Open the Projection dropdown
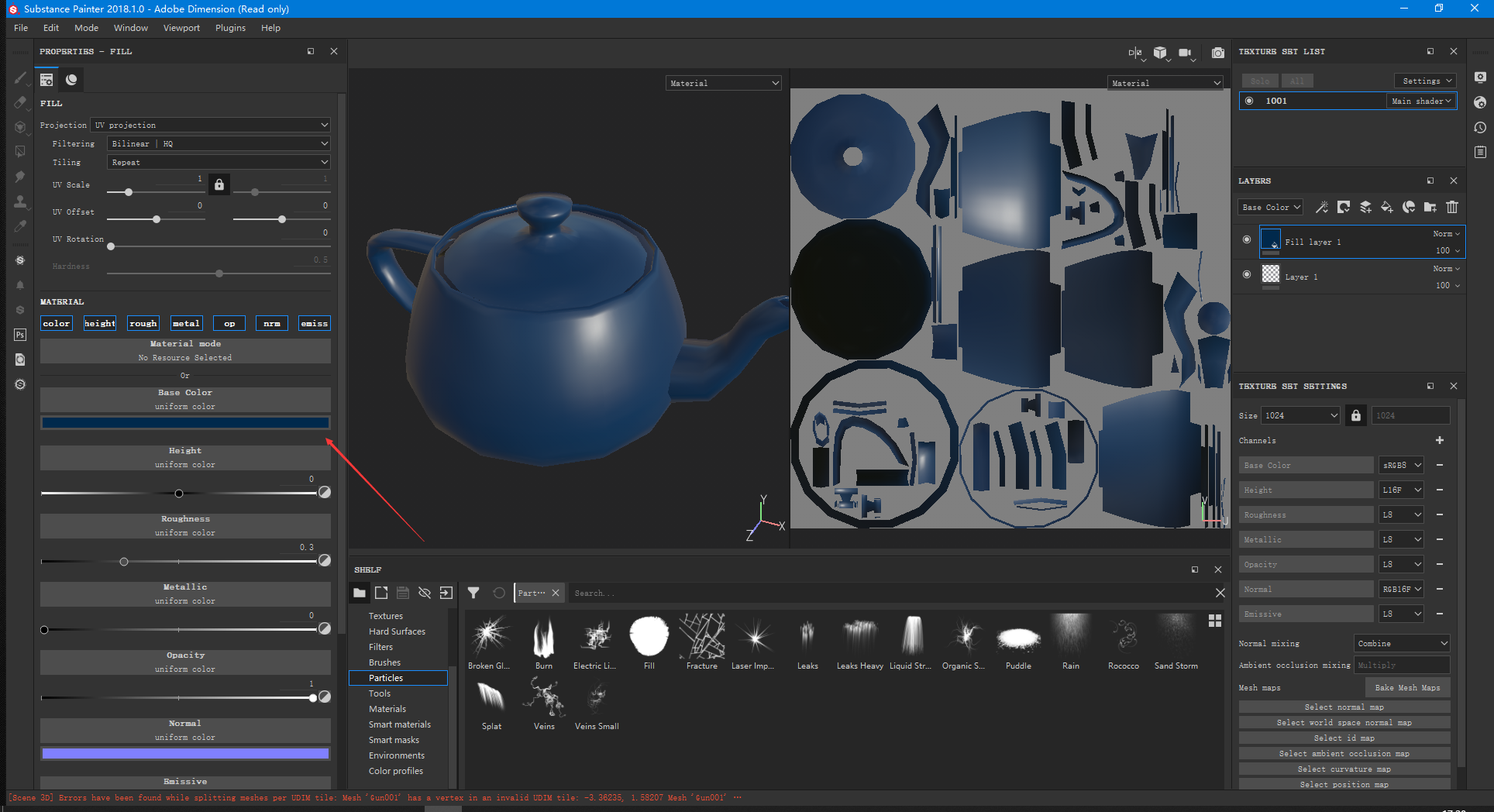The width and height of the screenshot is (1494, 812). 211,125
